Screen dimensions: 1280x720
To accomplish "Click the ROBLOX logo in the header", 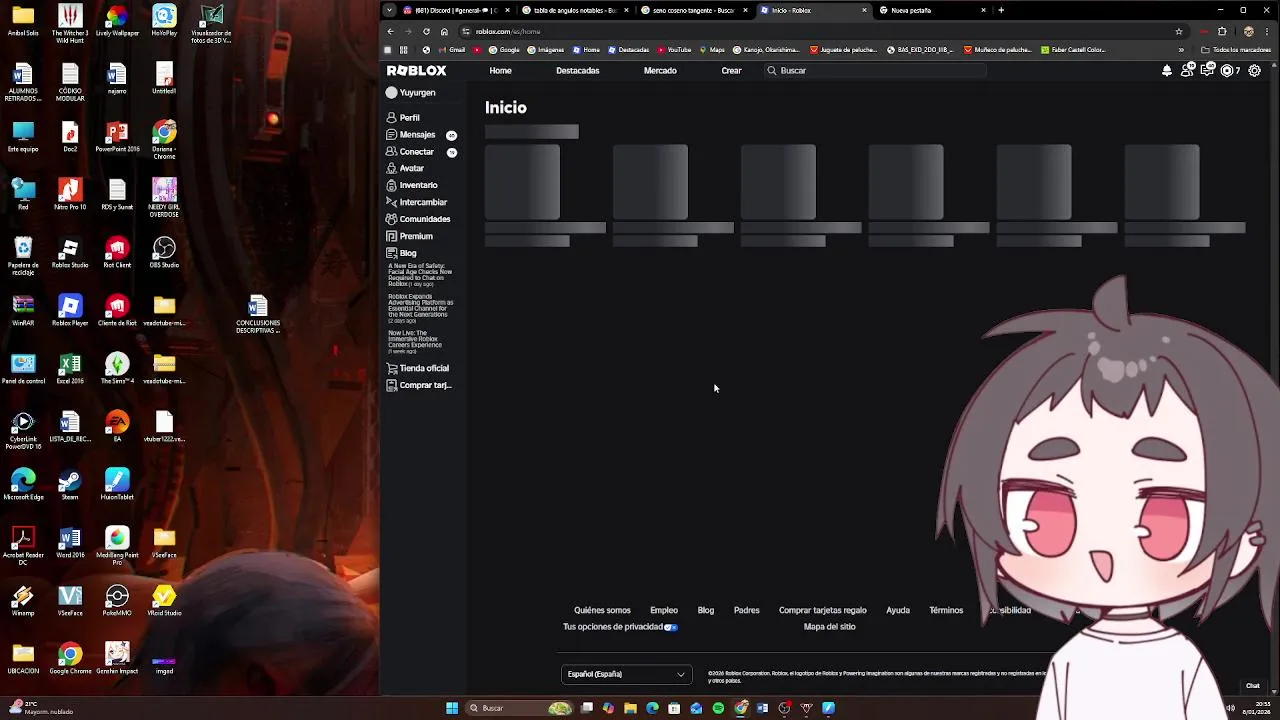I will [x=416, y=71].
